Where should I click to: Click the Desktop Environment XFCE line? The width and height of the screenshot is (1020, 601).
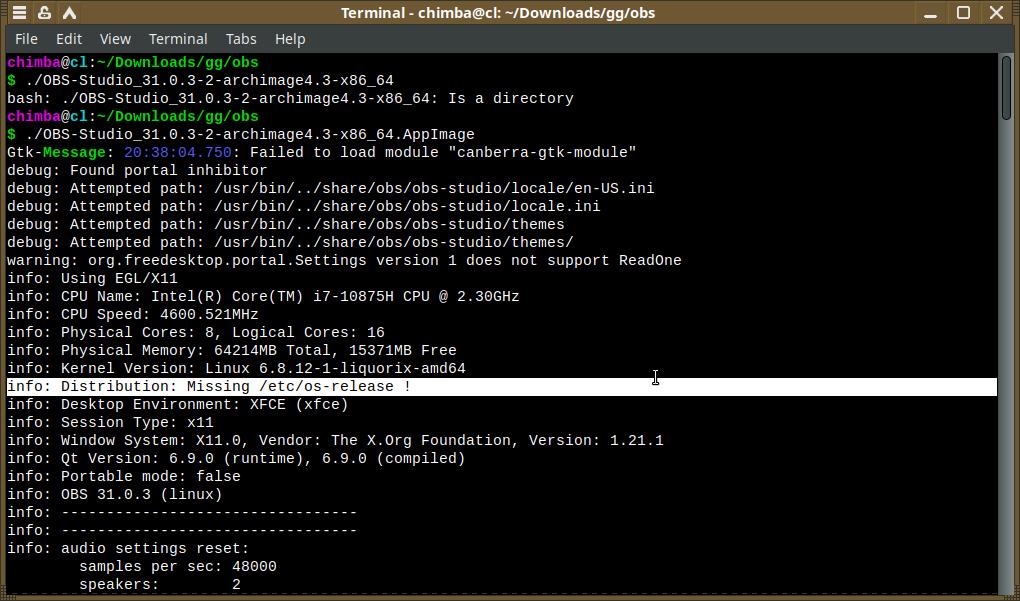tap(178, 405)
